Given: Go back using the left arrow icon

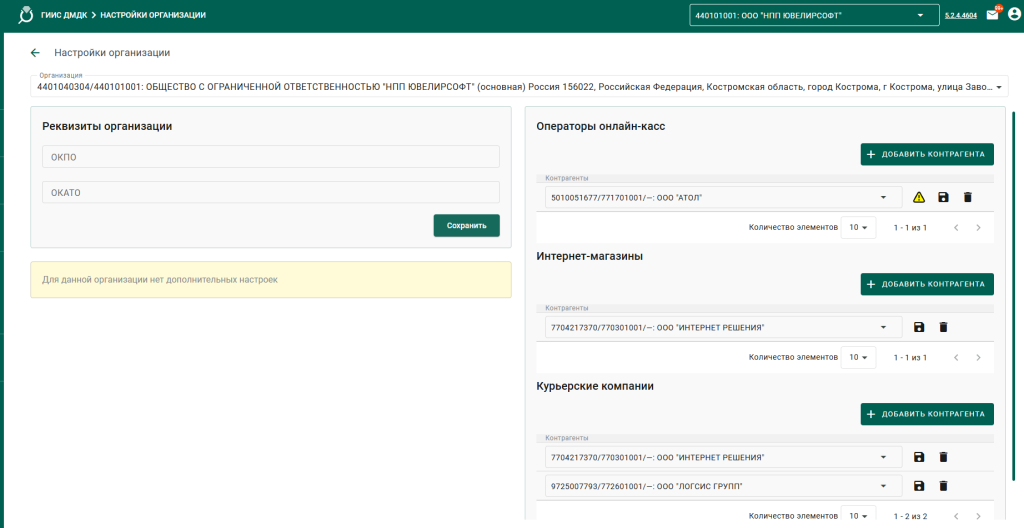Looking at the screenshot, I should [x=35, y=53].
